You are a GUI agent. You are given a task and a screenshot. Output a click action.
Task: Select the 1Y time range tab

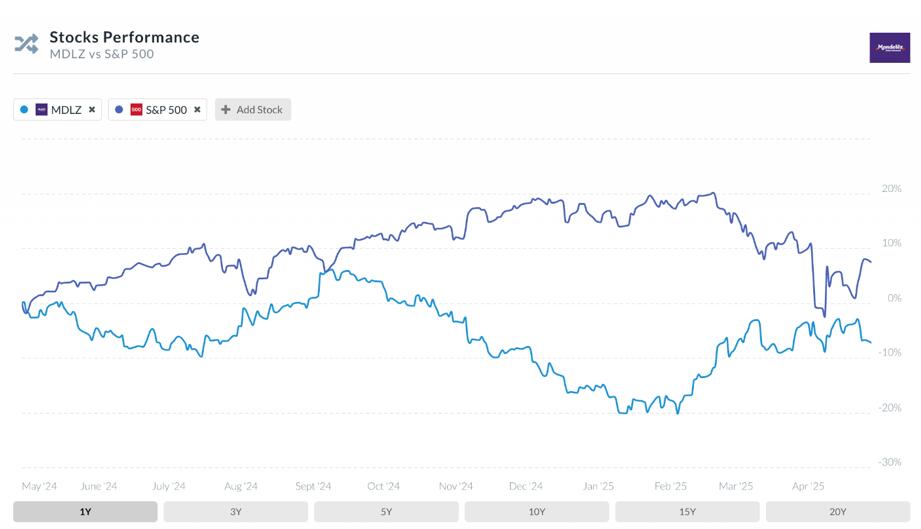click(86, 512)
